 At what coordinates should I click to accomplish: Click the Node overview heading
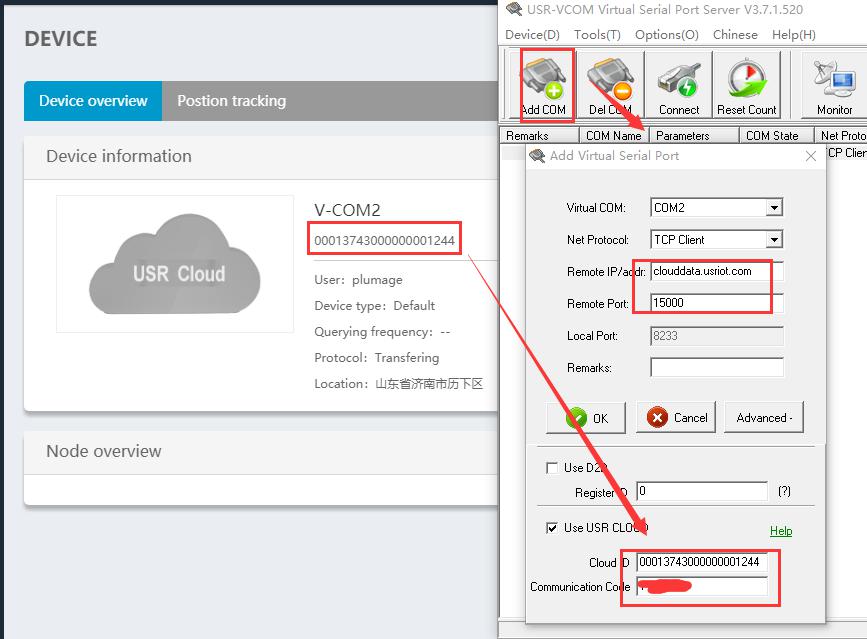pyautogui.click(x=104, y=451)
